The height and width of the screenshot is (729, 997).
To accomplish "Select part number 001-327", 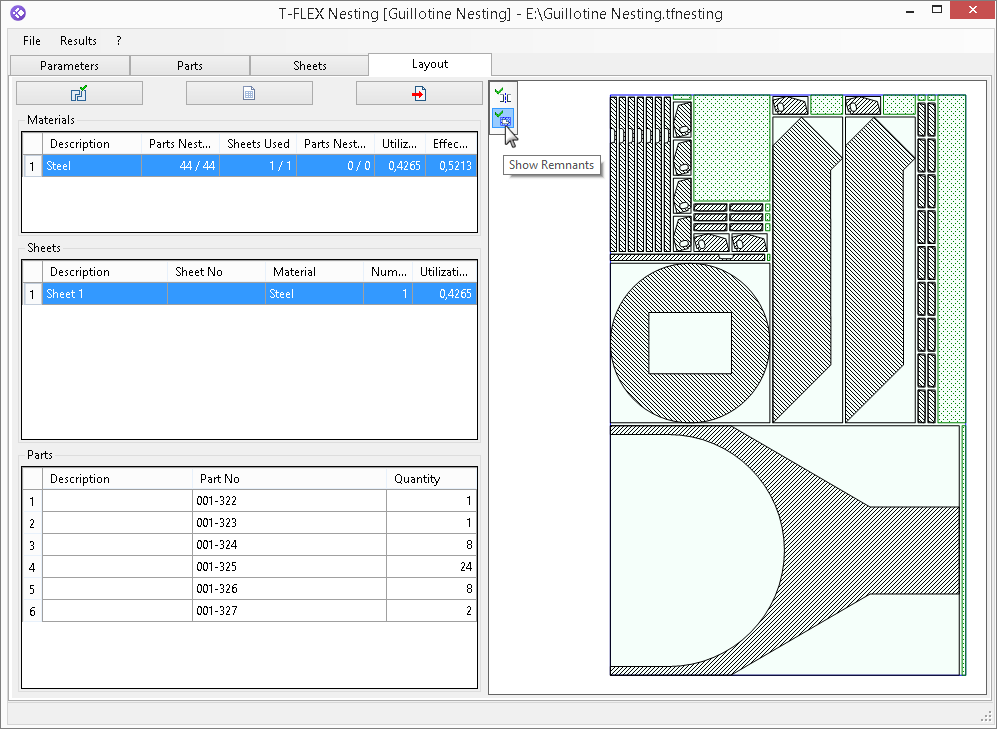I will (x=289, y=611).
